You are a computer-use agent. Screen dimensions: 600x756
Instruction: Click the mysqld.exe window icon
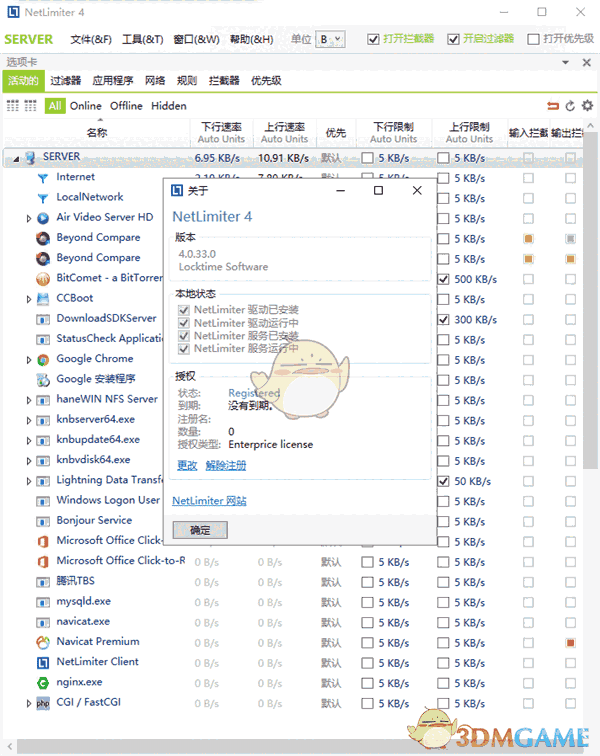pyautogui.click(x=43, y=602)
